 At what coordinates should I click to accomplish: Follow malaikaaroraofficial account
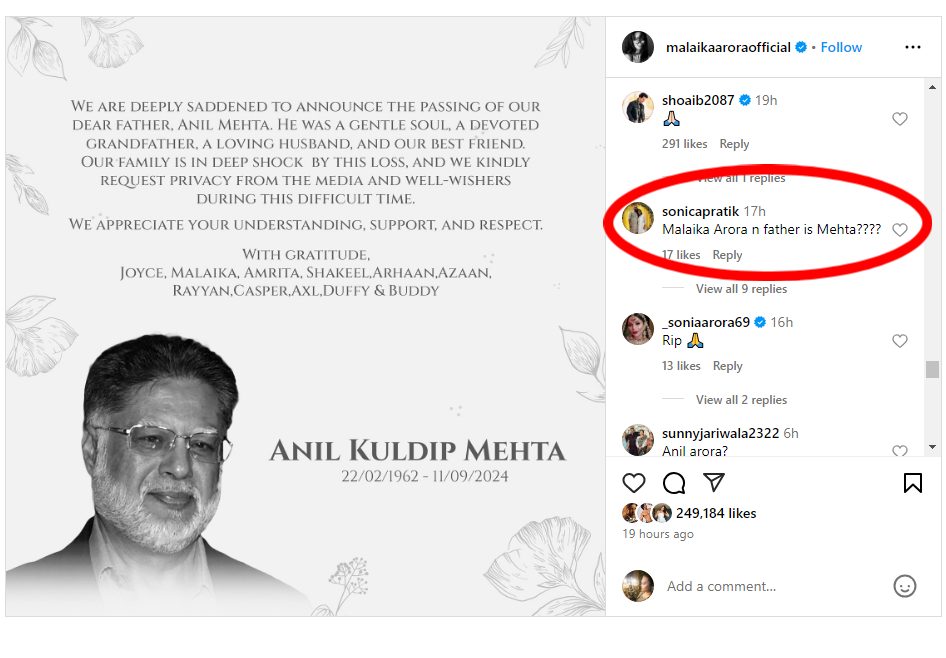coord(841,47)
